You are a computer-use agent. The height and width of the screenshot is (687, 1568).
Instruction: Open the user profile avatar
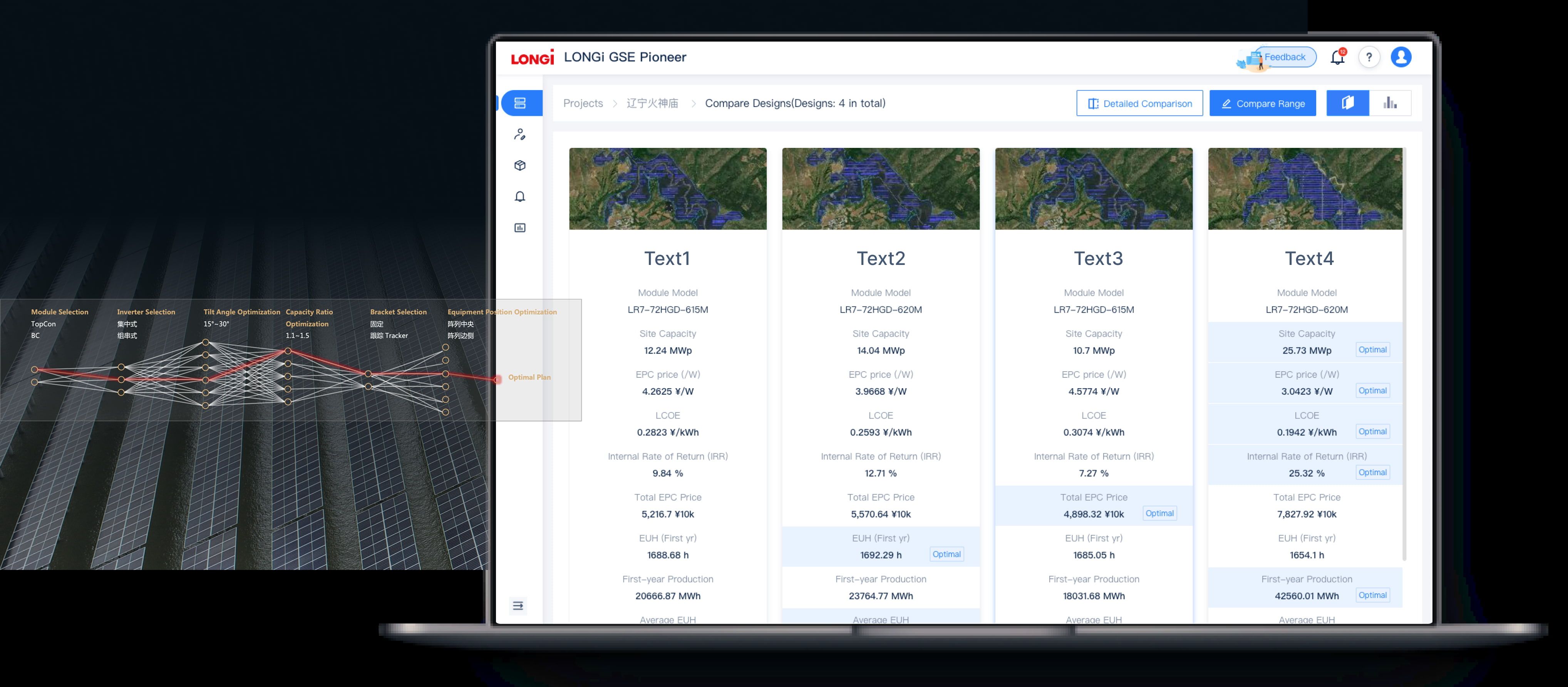coord(1400,57)
